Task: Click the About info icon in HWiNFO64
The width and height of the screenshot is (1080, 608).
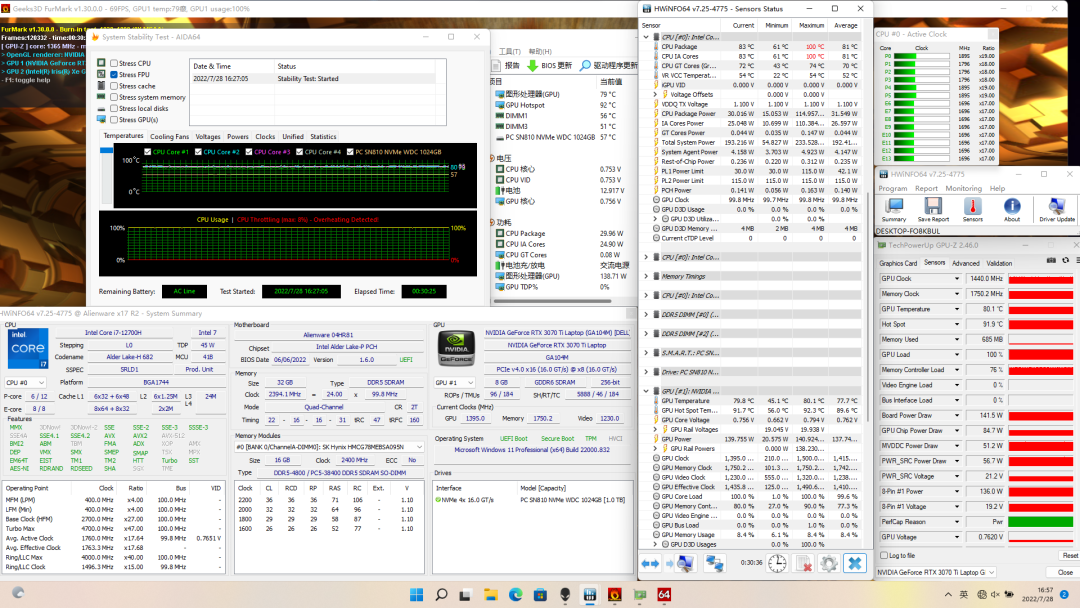Action: (1012, 207)
